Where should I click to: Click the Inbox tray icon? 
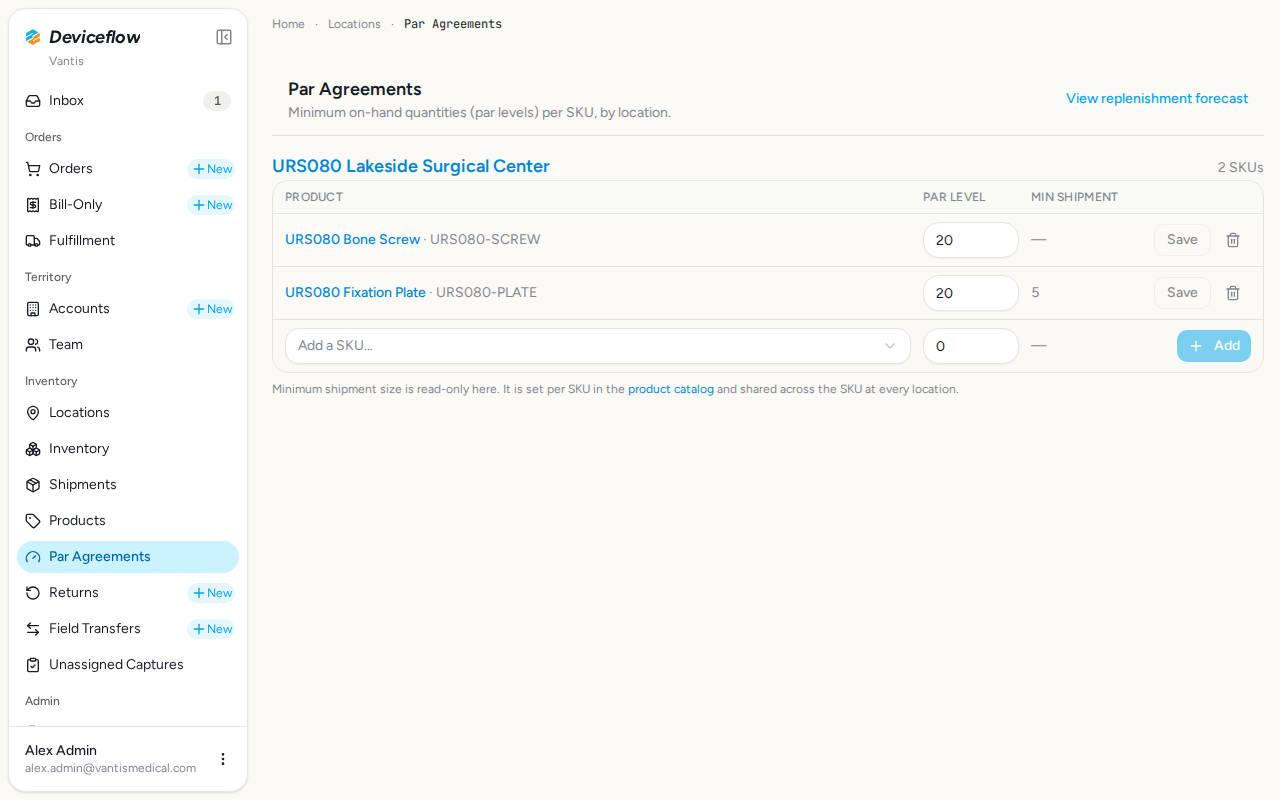pyautogui.click(x=33, y=101)
